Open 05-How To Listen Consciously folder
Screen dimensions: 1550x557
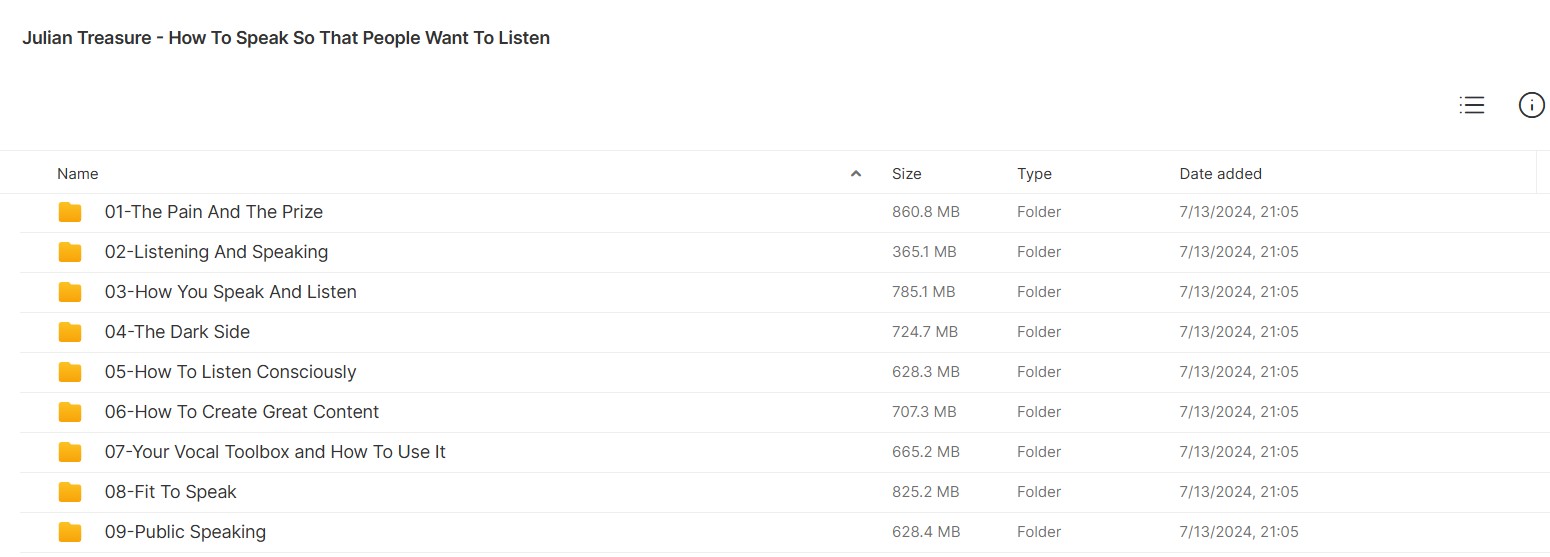(230, 372)
